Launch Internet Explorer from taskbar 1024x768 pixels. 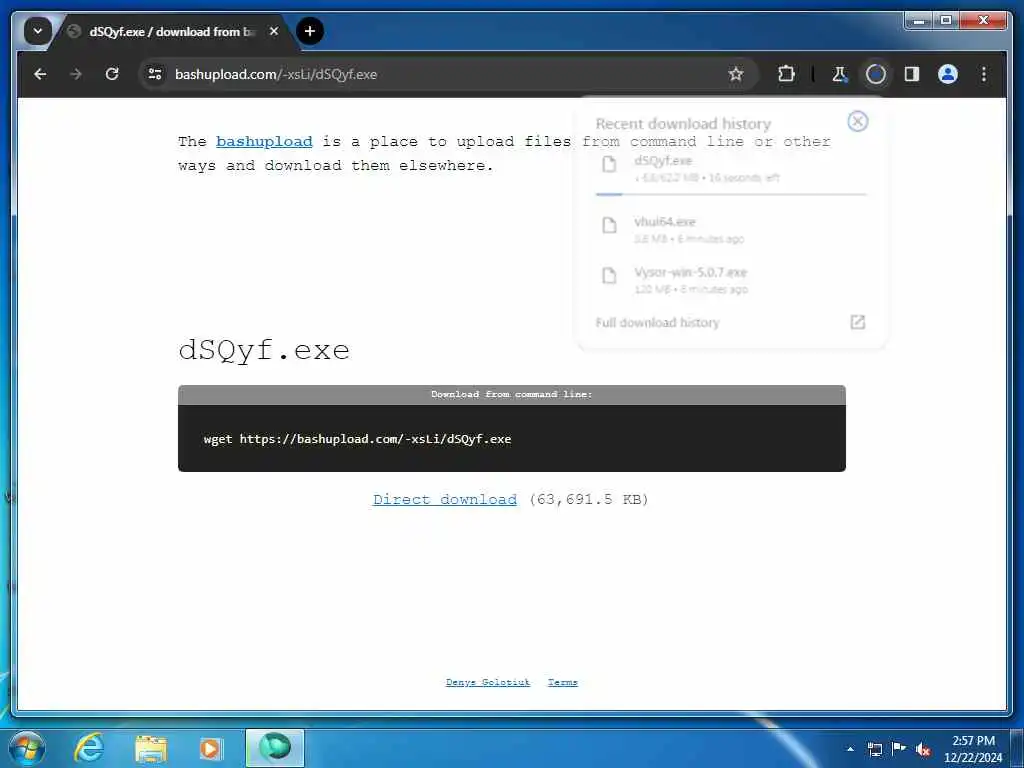tap(89, 748)
